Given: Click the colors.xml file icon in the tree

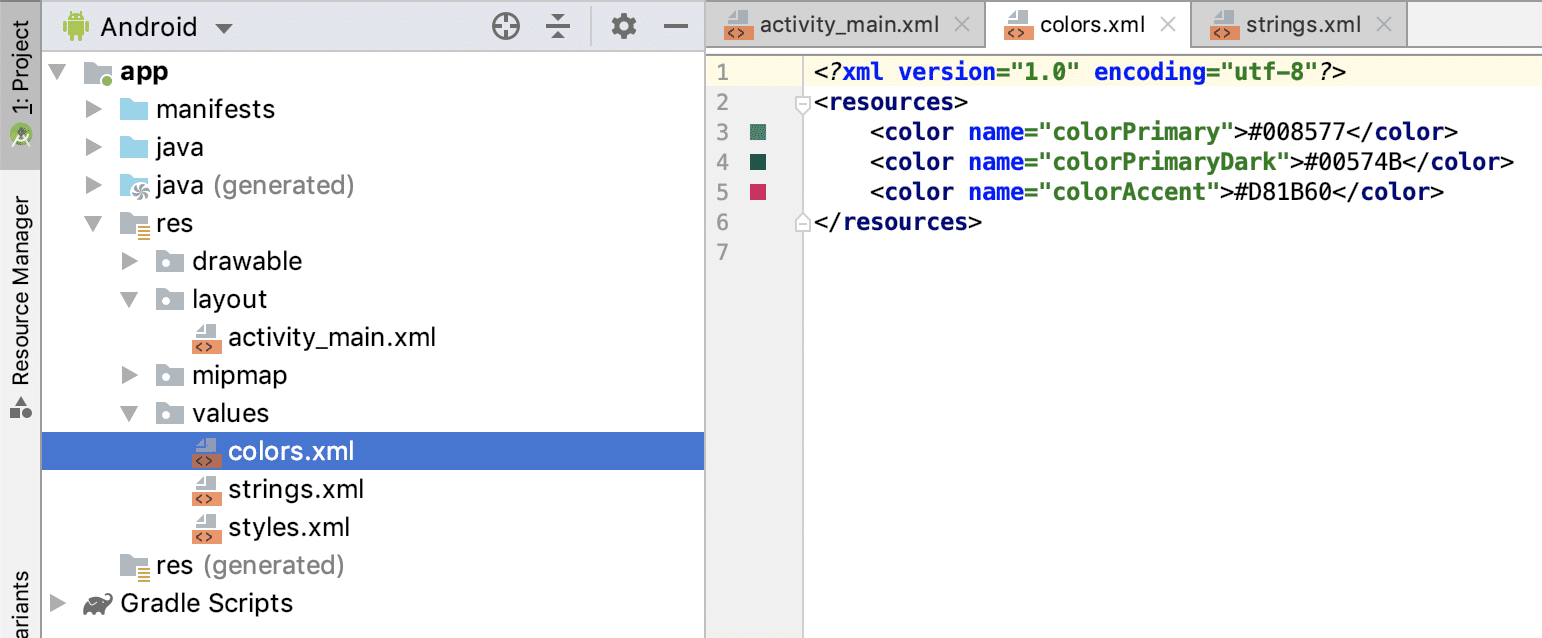Looking at the screenshot, I should coord(206,450).
